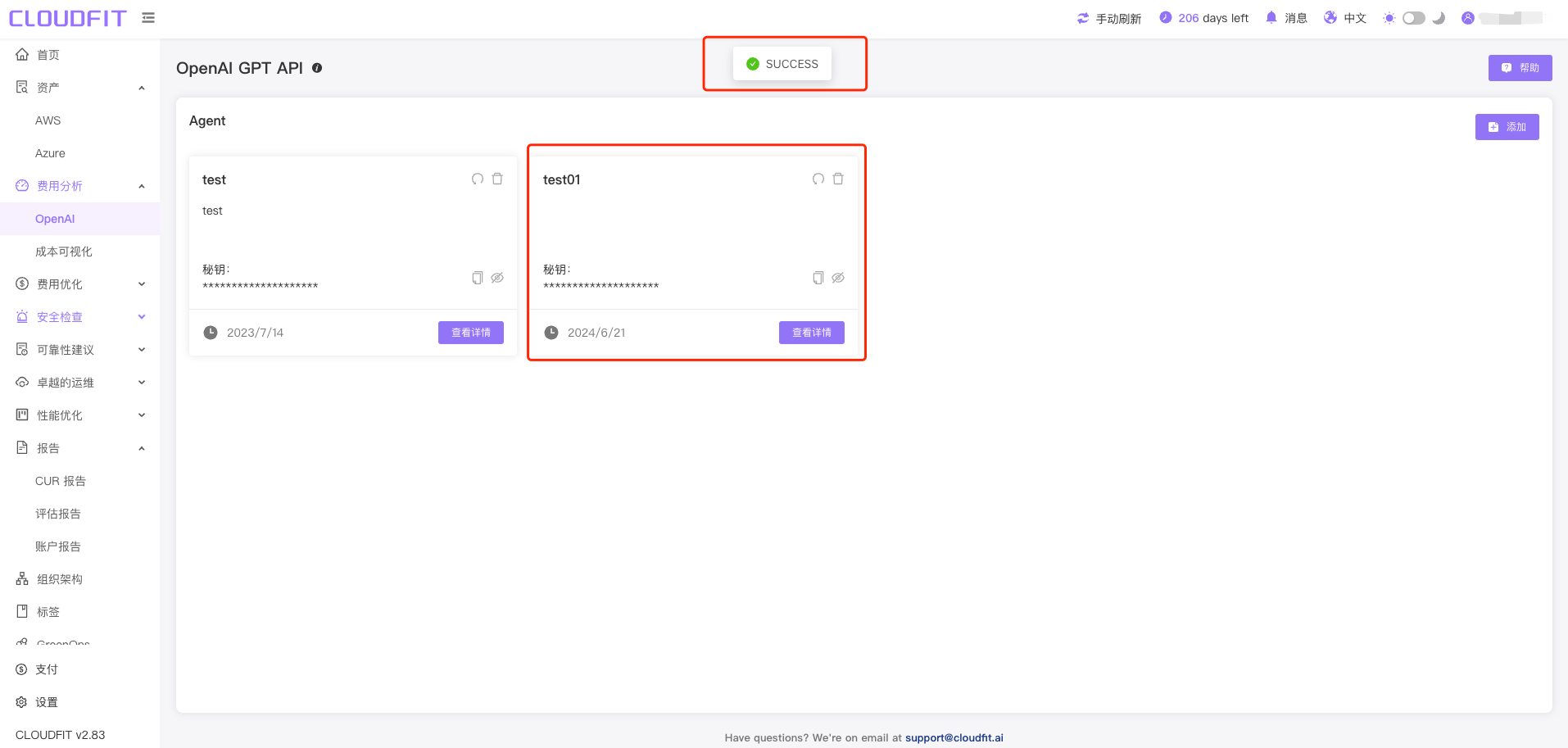Click the SUCCESS notification toast
Screen dimensions: 1568x748
782,64
